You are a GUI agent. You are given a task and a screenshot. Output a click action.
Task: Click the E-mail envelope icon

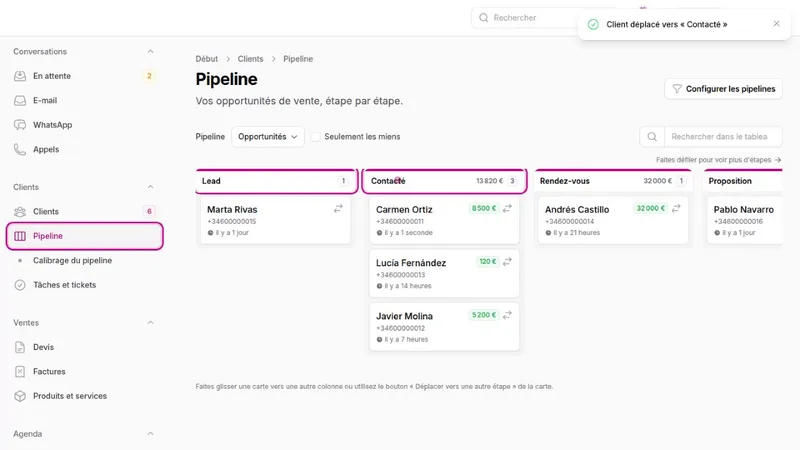(x=20, y=101)
